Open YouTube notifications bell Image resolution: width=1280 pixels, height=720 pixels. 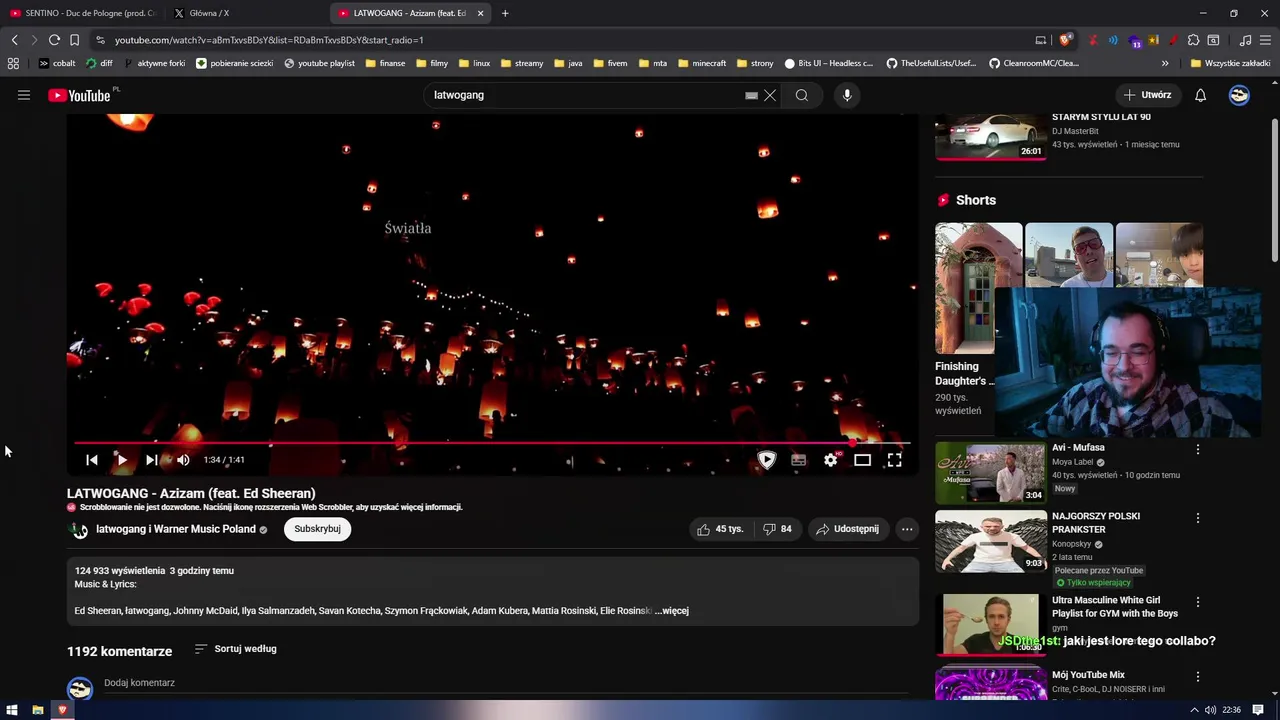pos(1201,95)
